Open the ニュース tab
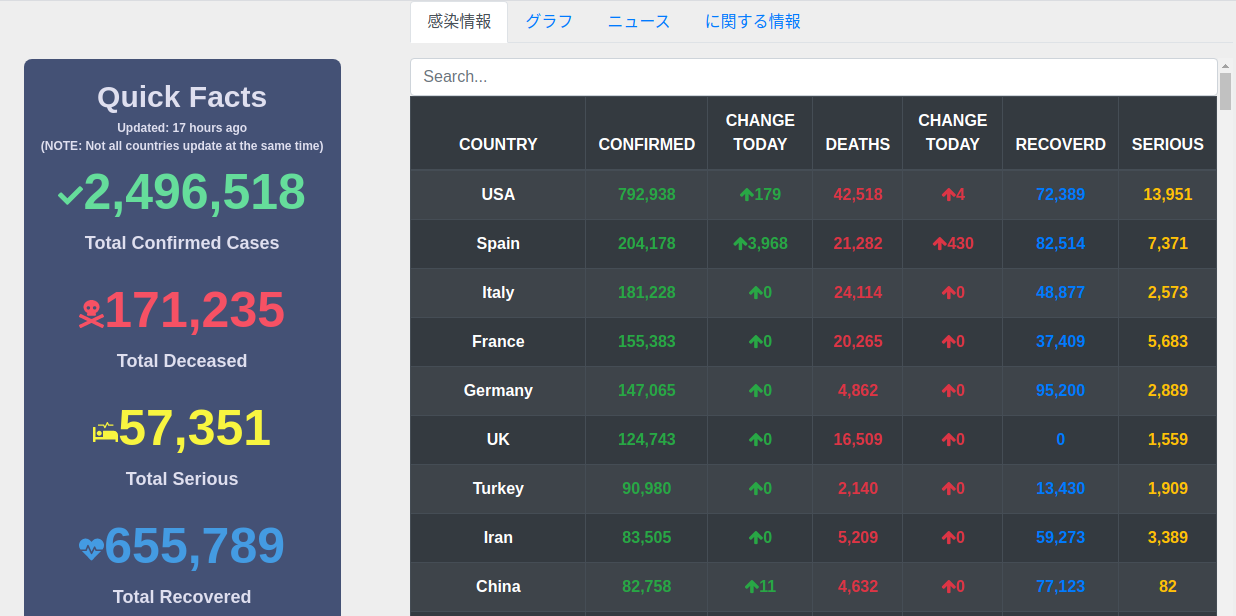1236x616 pixels. 638,21
